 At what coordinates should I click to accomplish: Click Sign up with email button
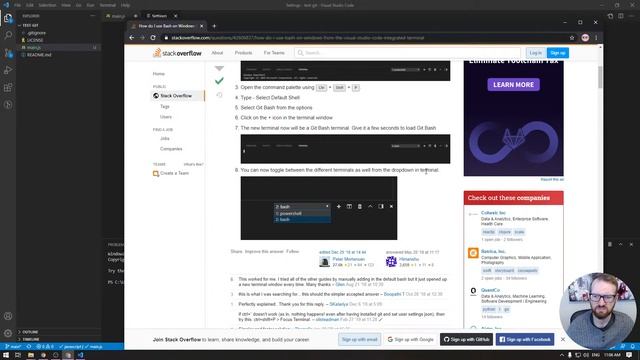(360, 339)
